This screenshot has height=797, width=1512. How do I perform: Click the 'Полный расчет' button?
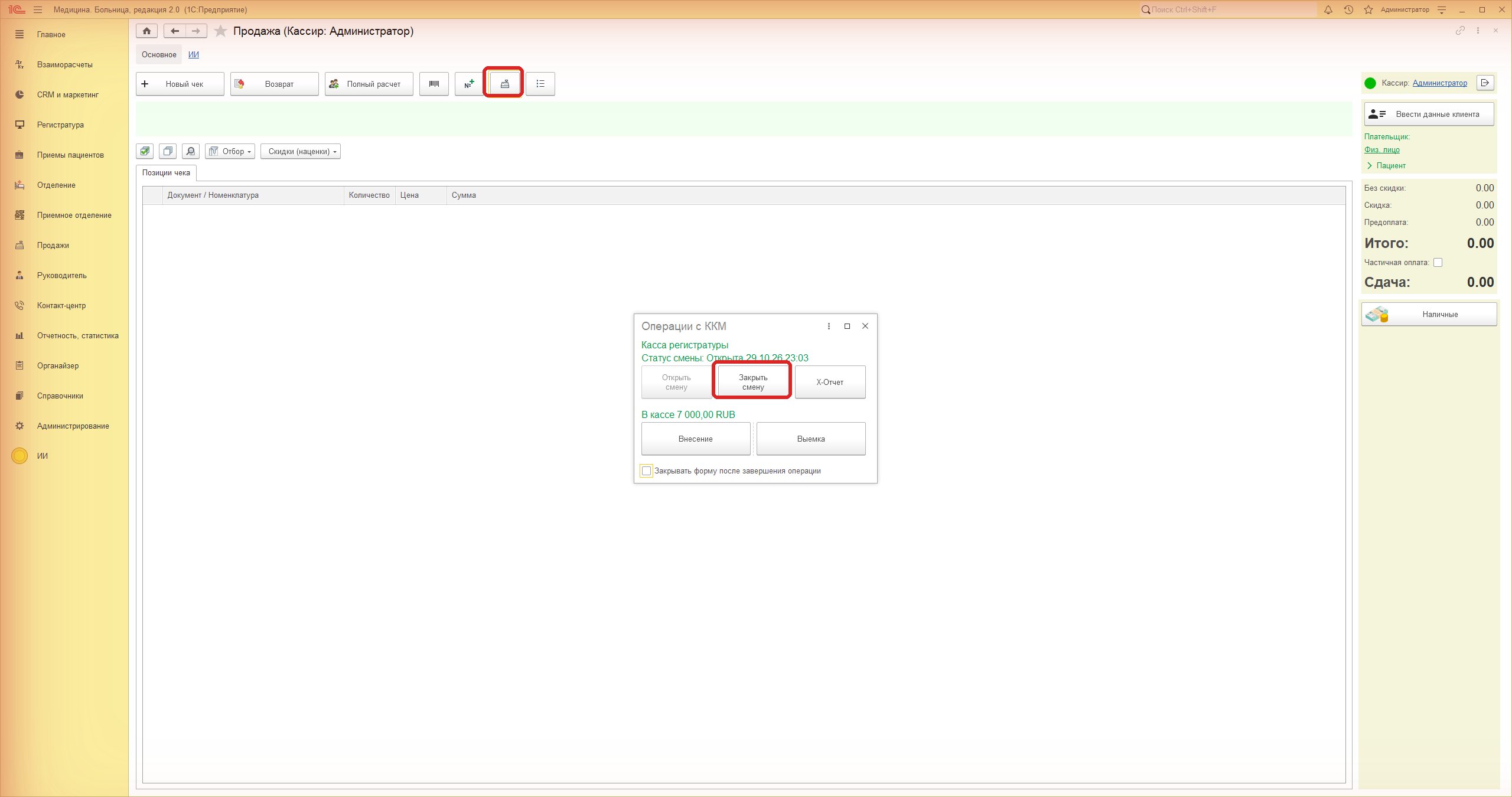369,84
